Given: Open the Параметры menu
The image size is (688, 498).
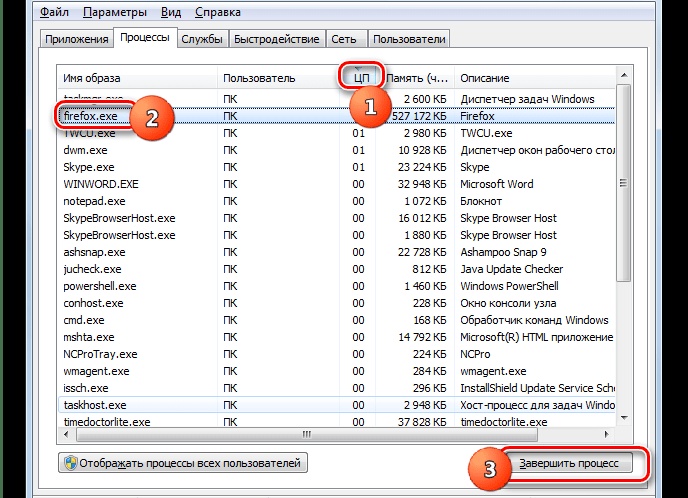Looking at the screenshot, I should [x=115, y=12].
